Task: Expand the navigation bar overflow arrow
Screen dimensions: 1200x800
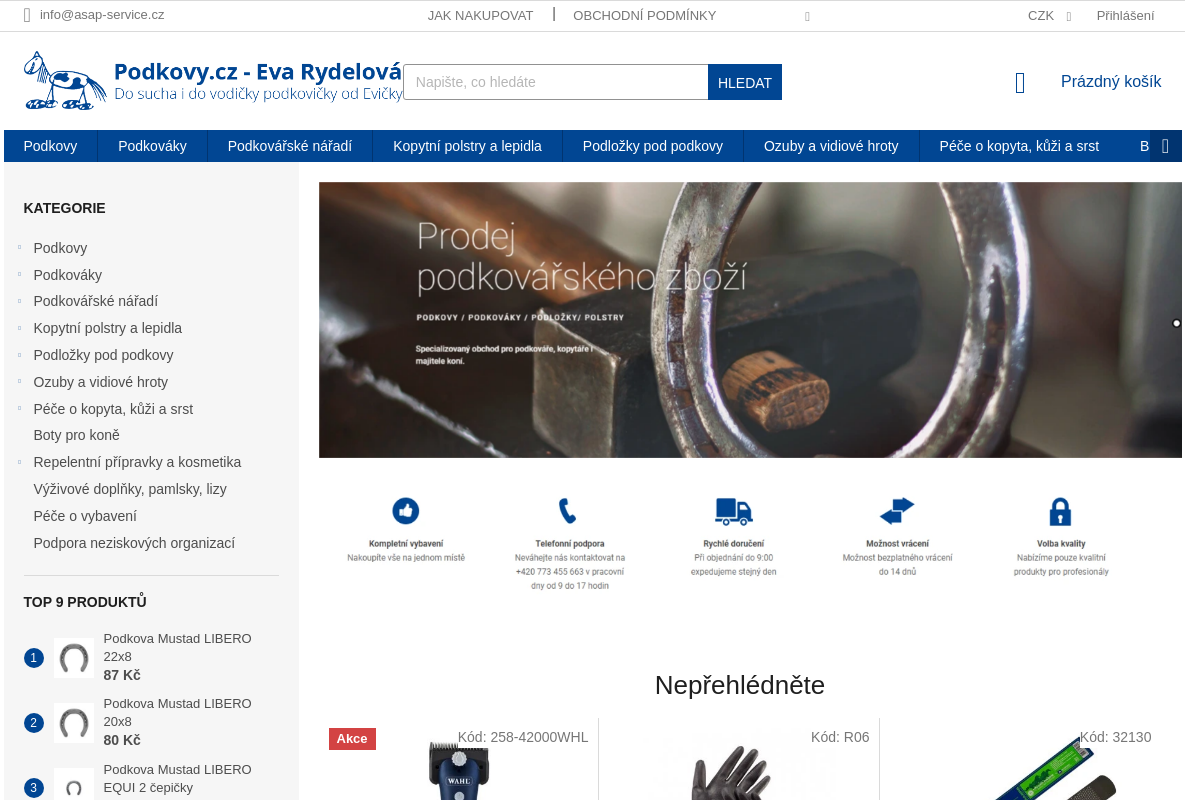Action: (1166, 146)
